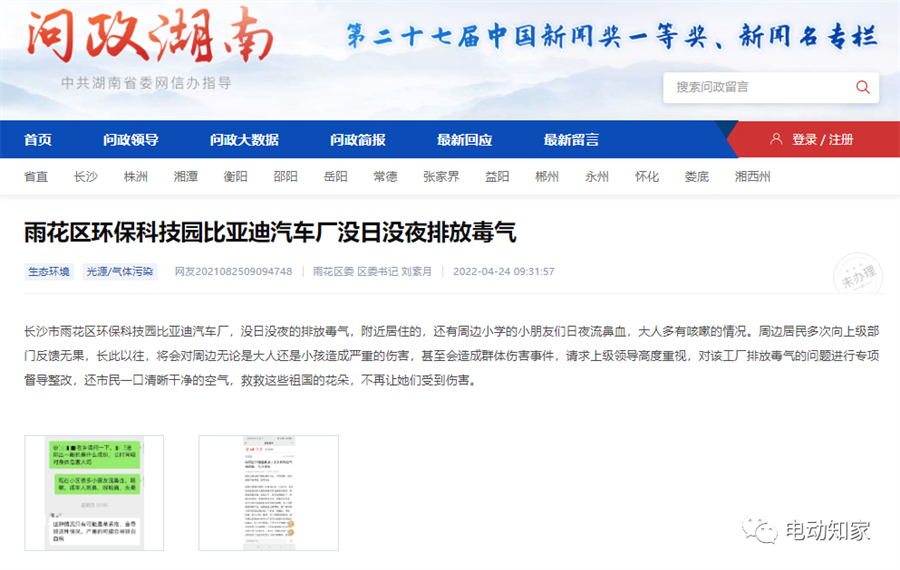Image resolution: width=900 pixels, height=570 pixels.
Task: Click the article title about 比亚迪汽车厂
Action: coord(270,232)
